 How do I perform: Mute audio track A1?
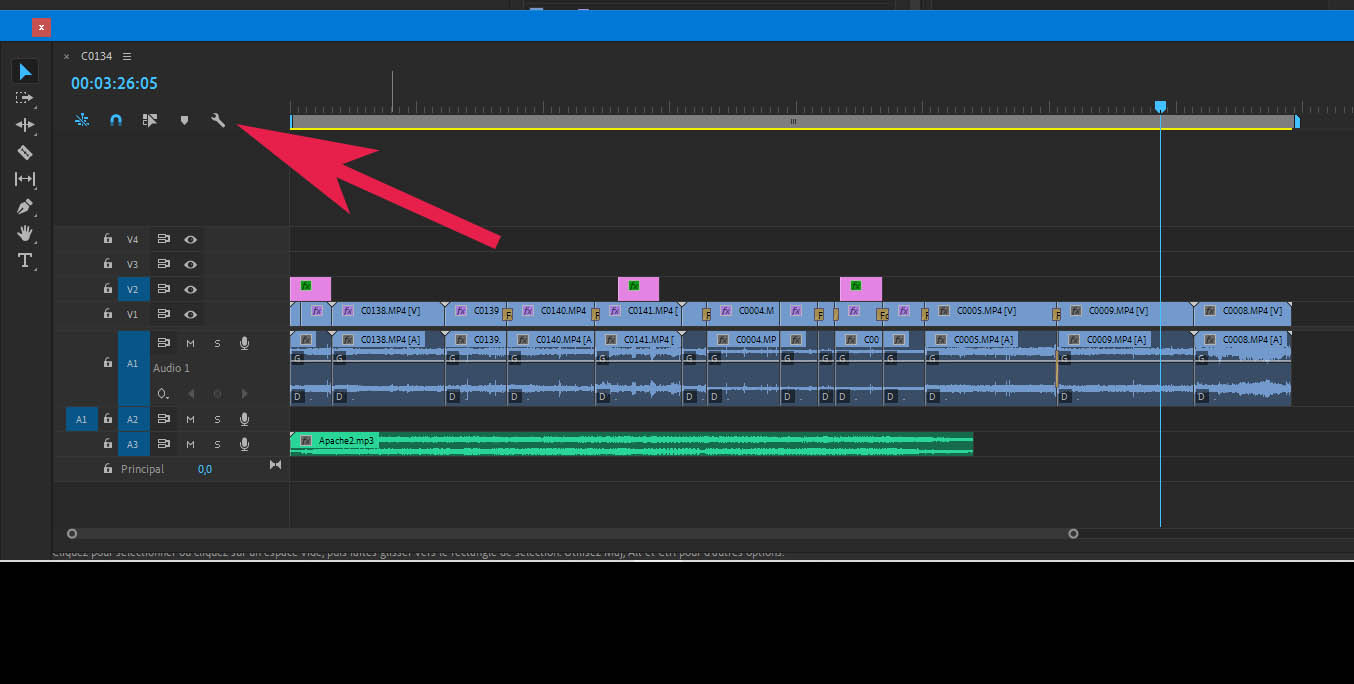tap(190, 343)
